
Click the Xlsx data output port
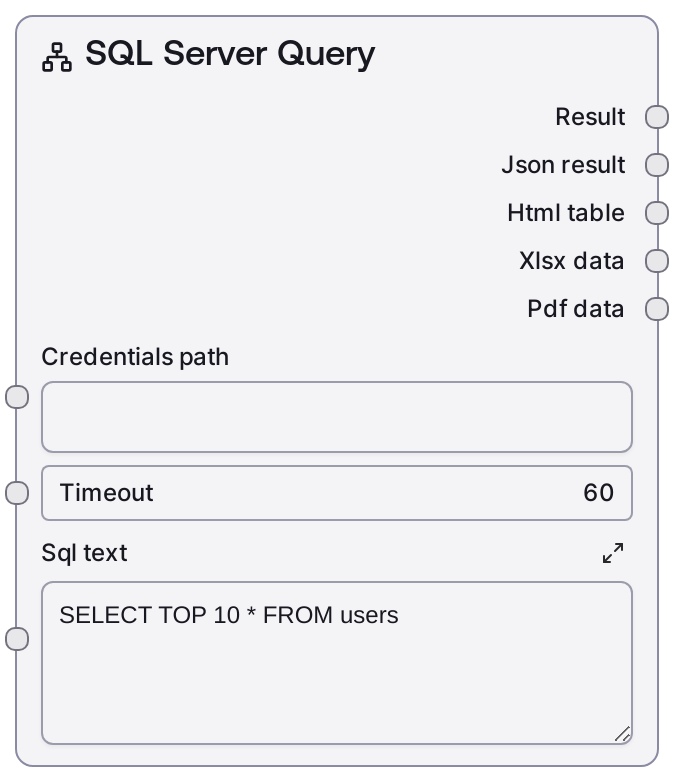[x=656, y=261]
